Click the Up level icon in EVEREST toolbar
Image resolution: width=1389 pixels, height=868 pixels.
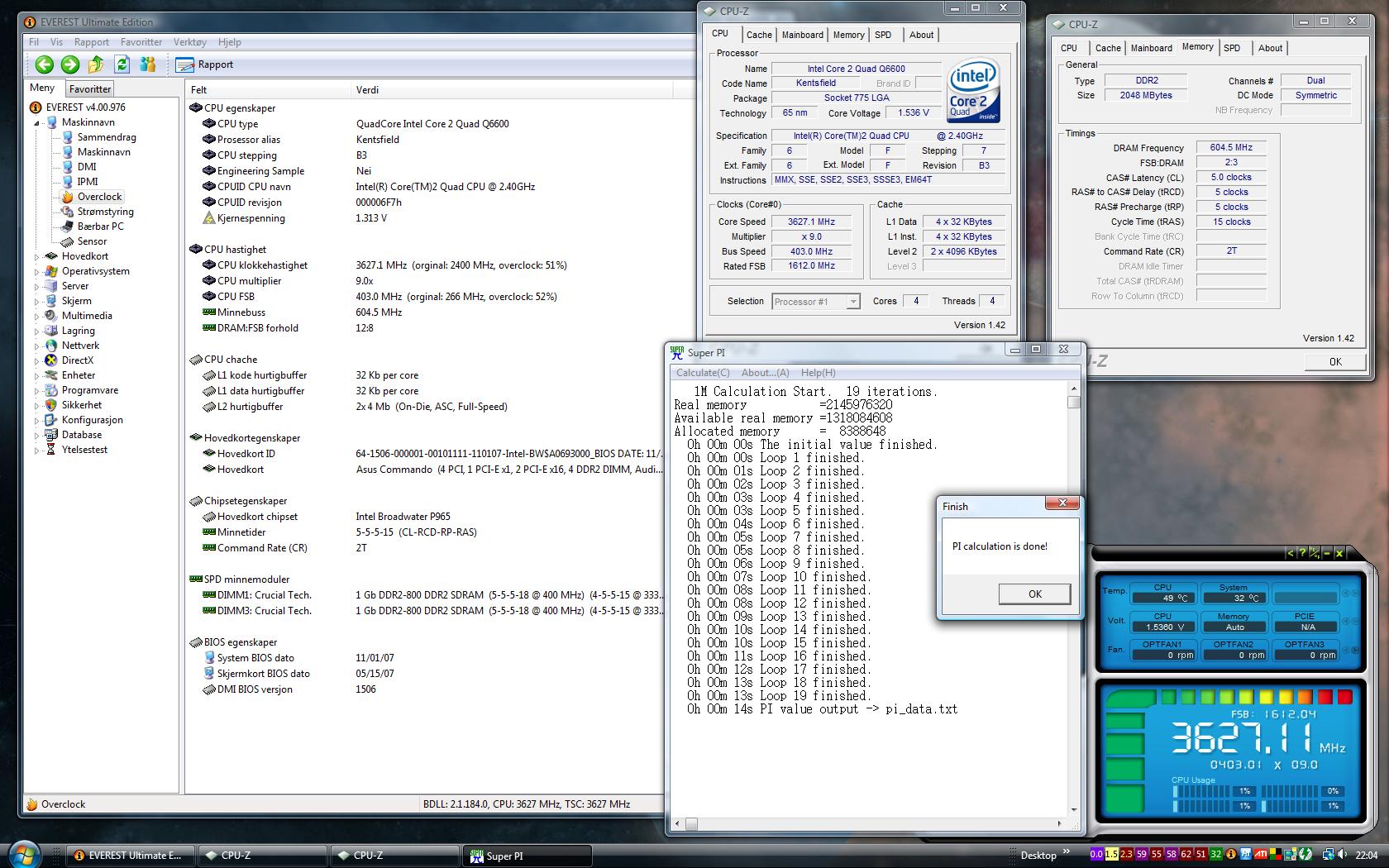[96, 64]
